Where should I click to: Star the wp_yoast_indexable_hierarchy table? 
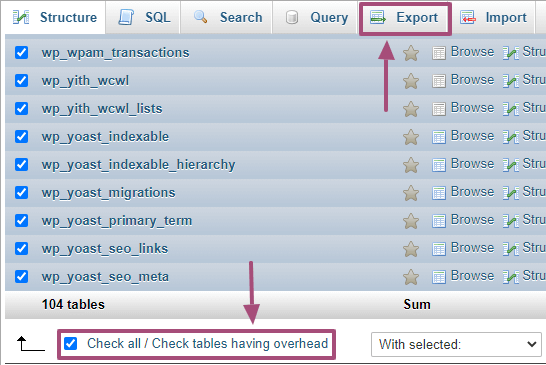coord(411,165)
